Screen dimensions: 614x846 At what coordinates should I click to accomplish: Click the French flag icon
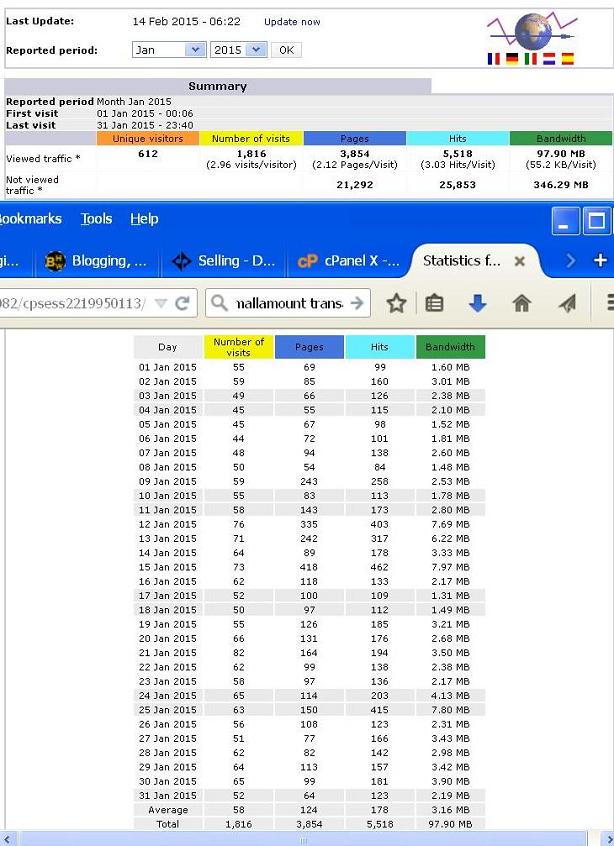[493, 58]
